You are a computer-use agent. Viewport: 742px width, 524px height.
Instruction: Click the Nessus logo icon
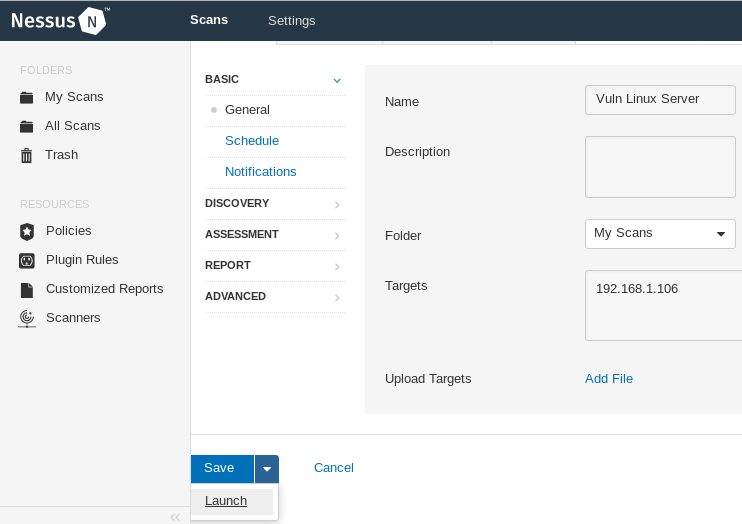pos(92,20)
